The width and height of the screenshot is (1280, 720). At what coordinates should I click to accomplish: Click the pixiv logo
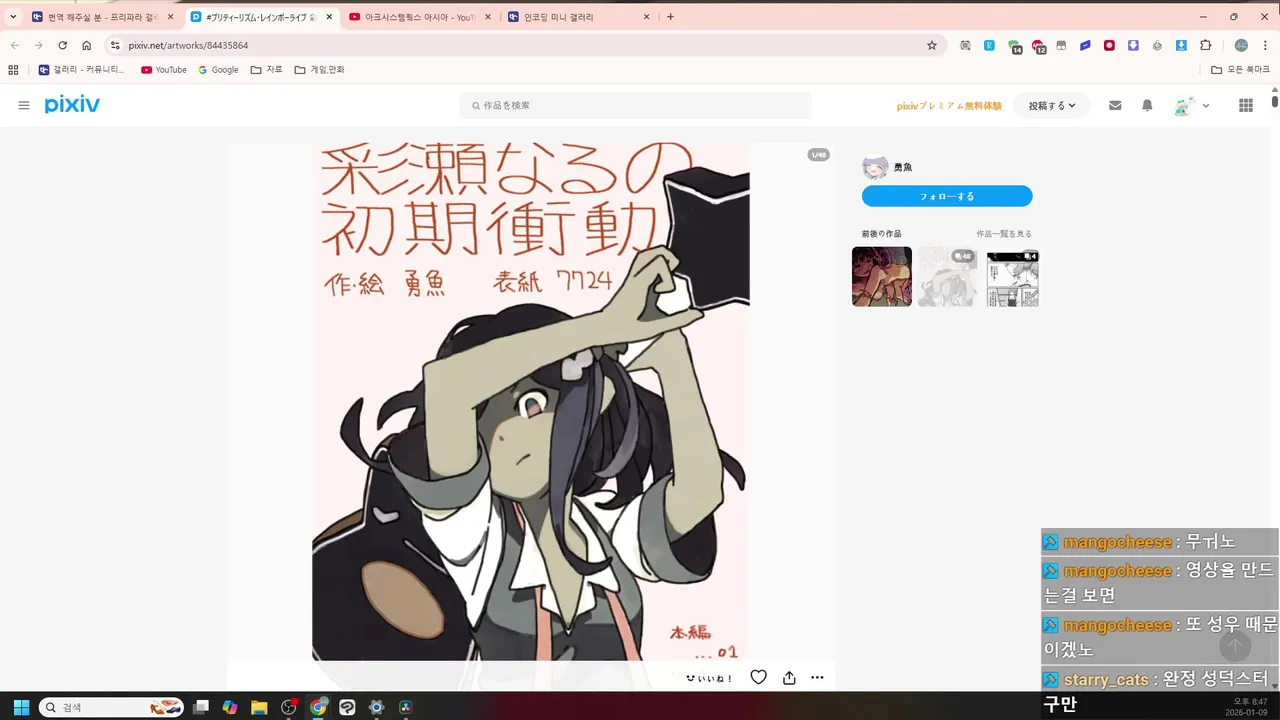[x=72, y=105]
